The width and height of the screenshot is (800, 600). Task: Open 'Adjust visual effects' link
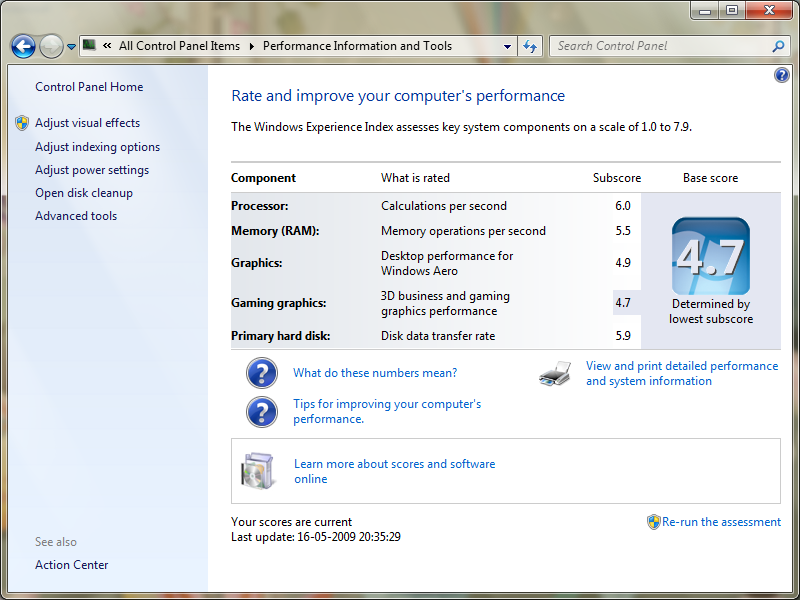click(x=87, y=123)
